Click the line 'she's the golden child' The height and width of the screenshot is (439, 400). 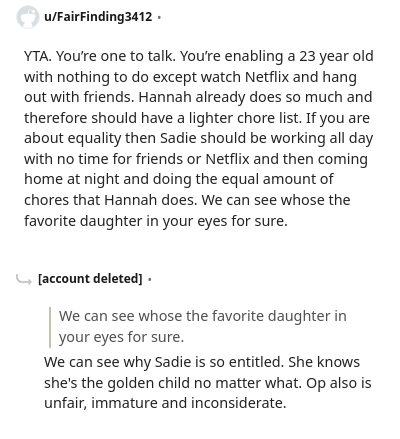208,383
